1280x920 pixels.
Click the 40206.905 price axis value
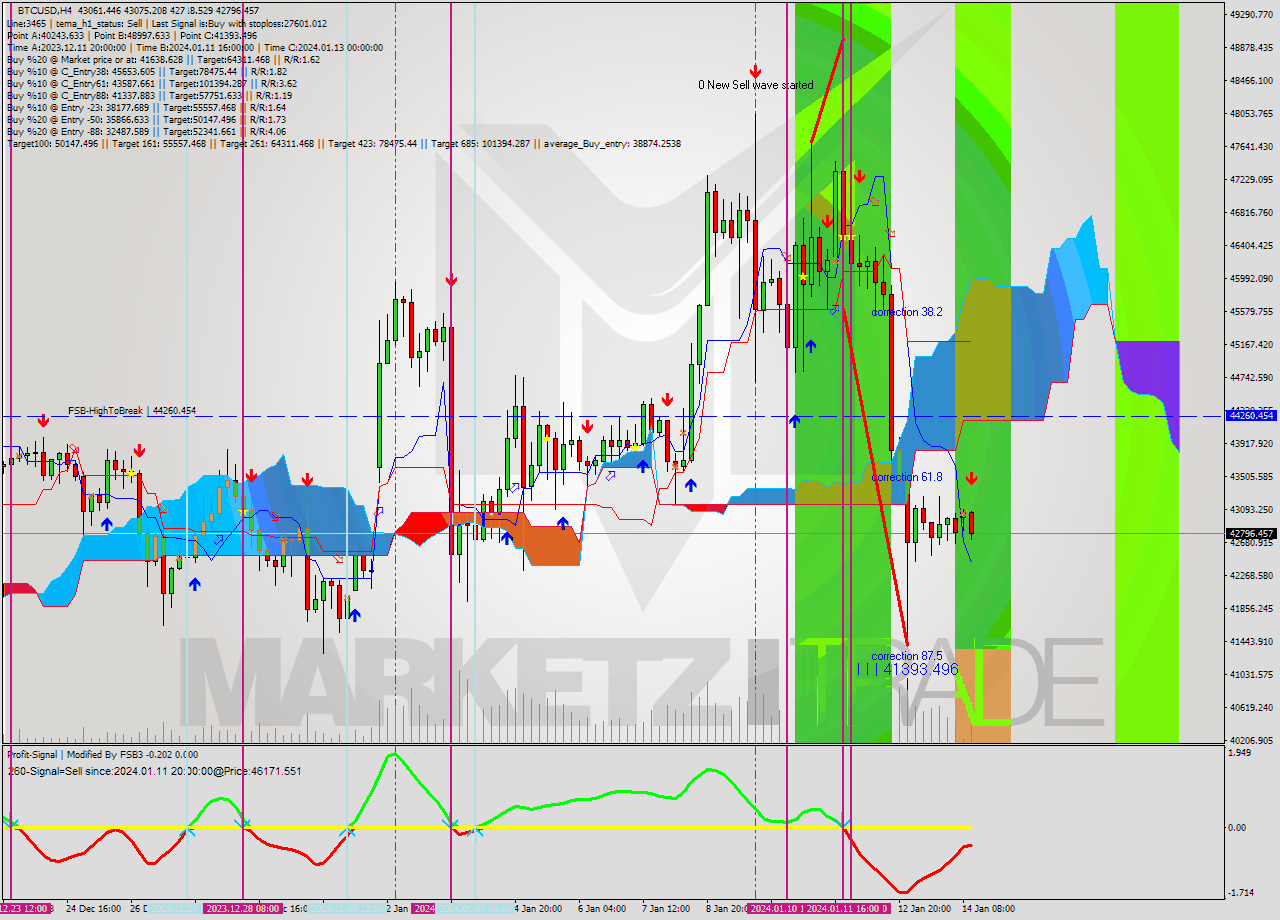click(x=1250, y=740)
